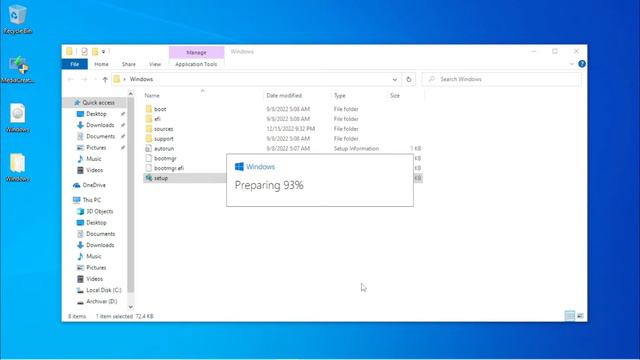Sort by the Name column header
The image size is (640, 360).
(x=152, y=96)
